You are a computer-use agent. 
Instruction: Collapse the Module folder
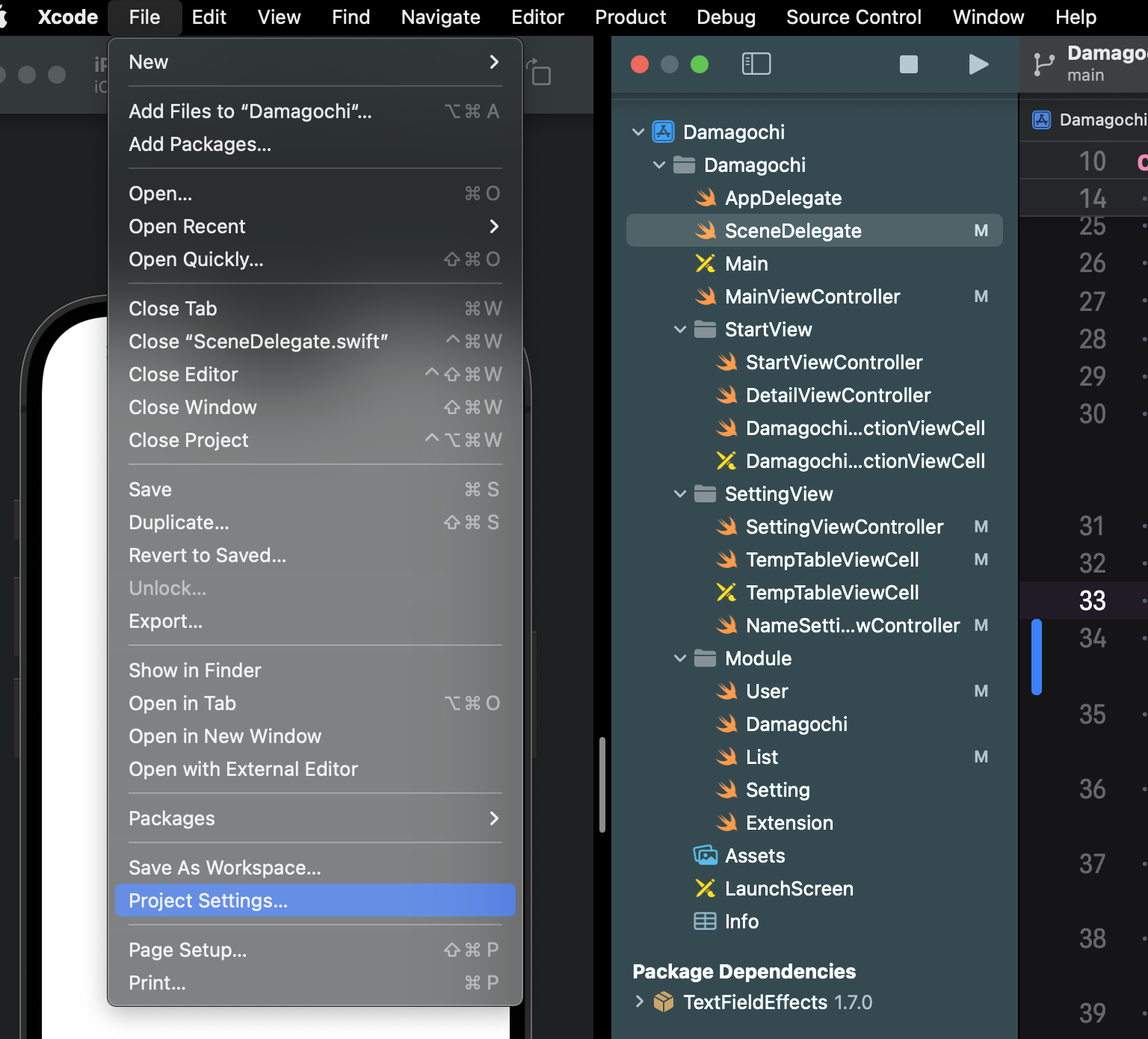680,658
